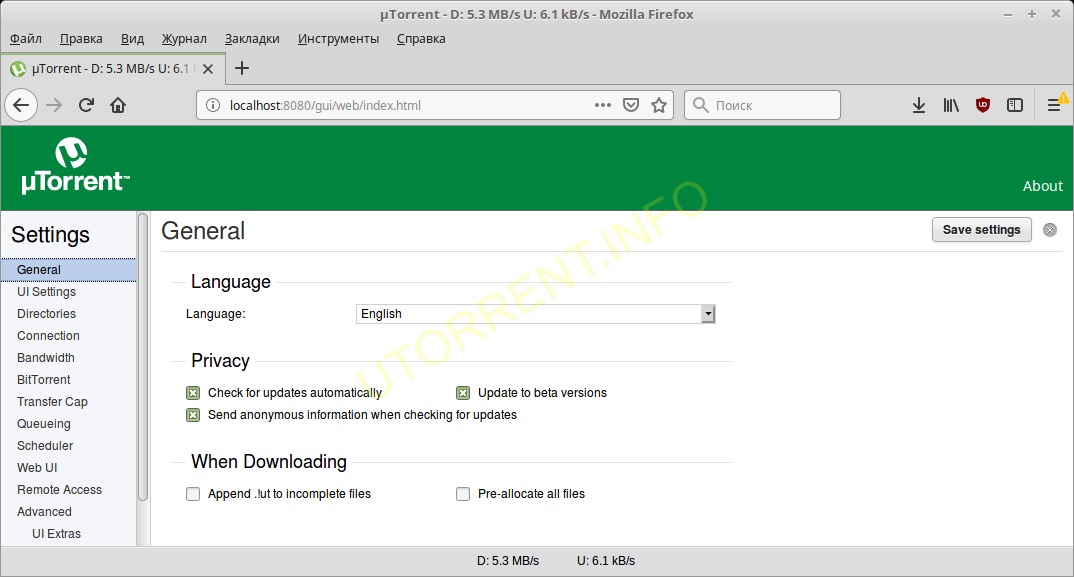Open the Справка menu
The image size is (1074, 577).
(421, 38)
